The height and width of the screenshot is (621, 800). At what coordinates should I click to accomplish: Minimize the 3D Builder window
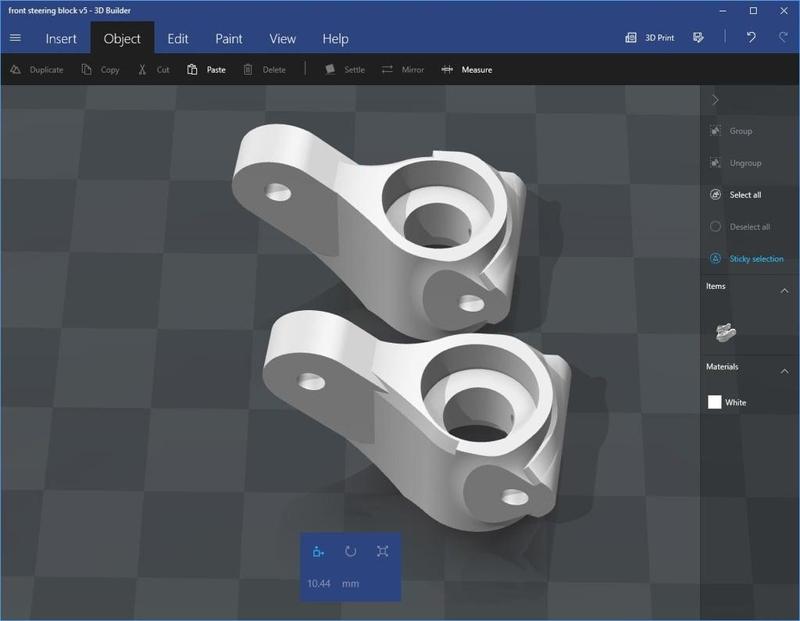[x=723, y=11]
